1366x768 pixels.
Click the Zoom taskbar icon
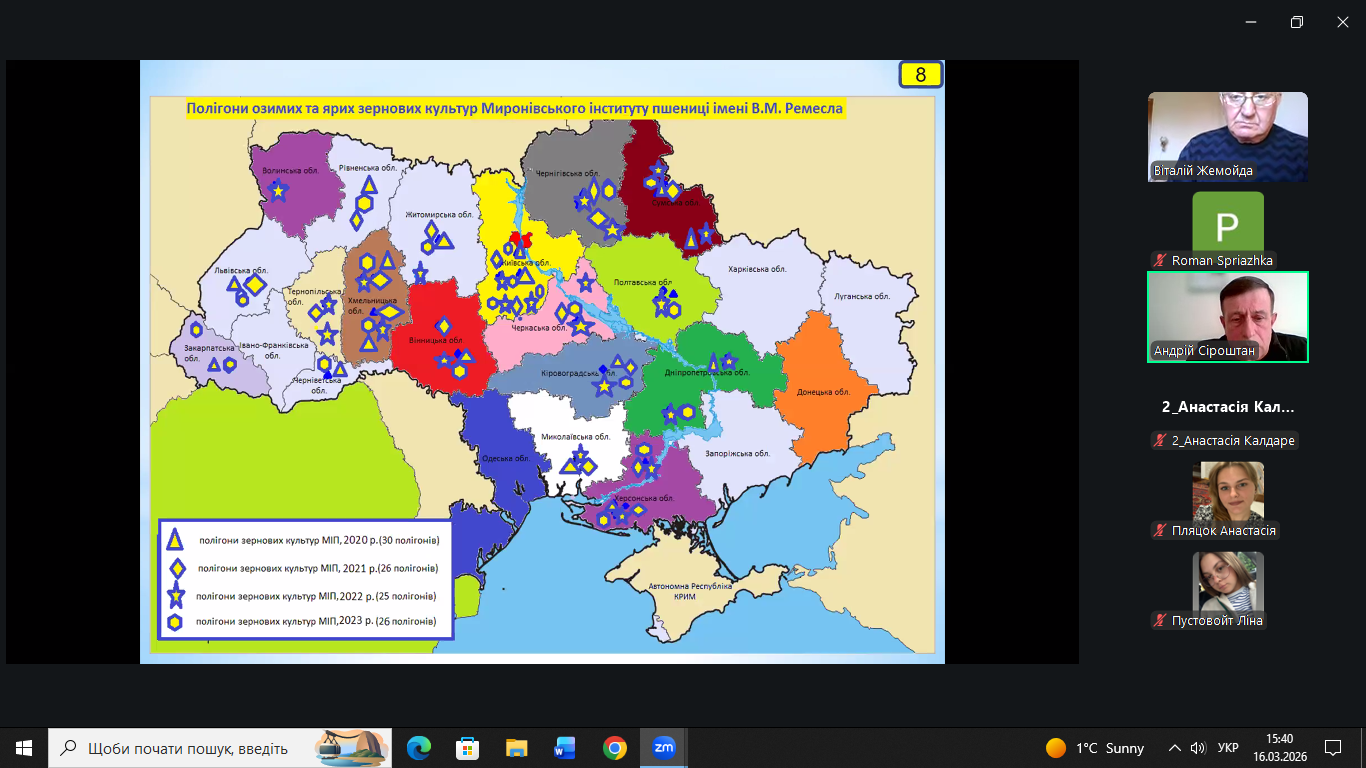tap(663, 748)
